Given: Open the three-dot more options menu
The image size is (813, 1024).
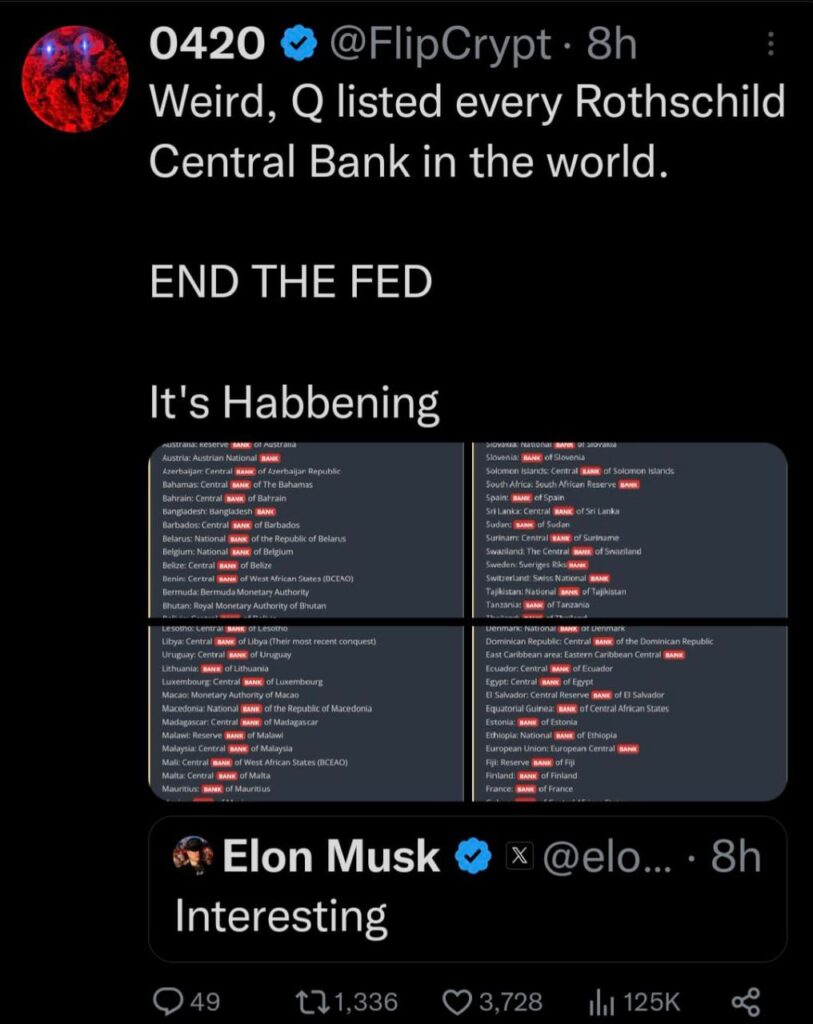Looking at the screenshot, I should tap(769, 45).
